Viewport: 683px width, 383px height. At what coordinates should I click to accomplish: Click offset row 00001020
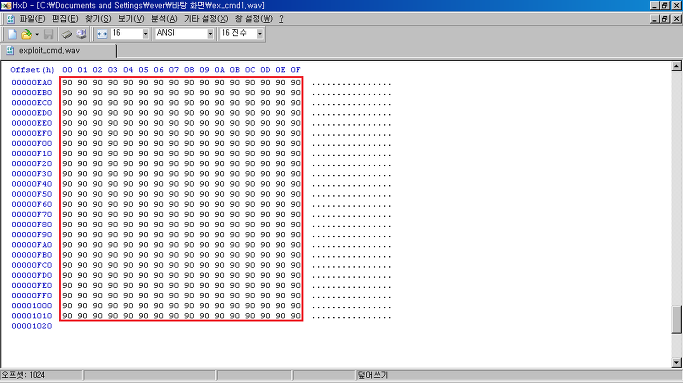32,326
